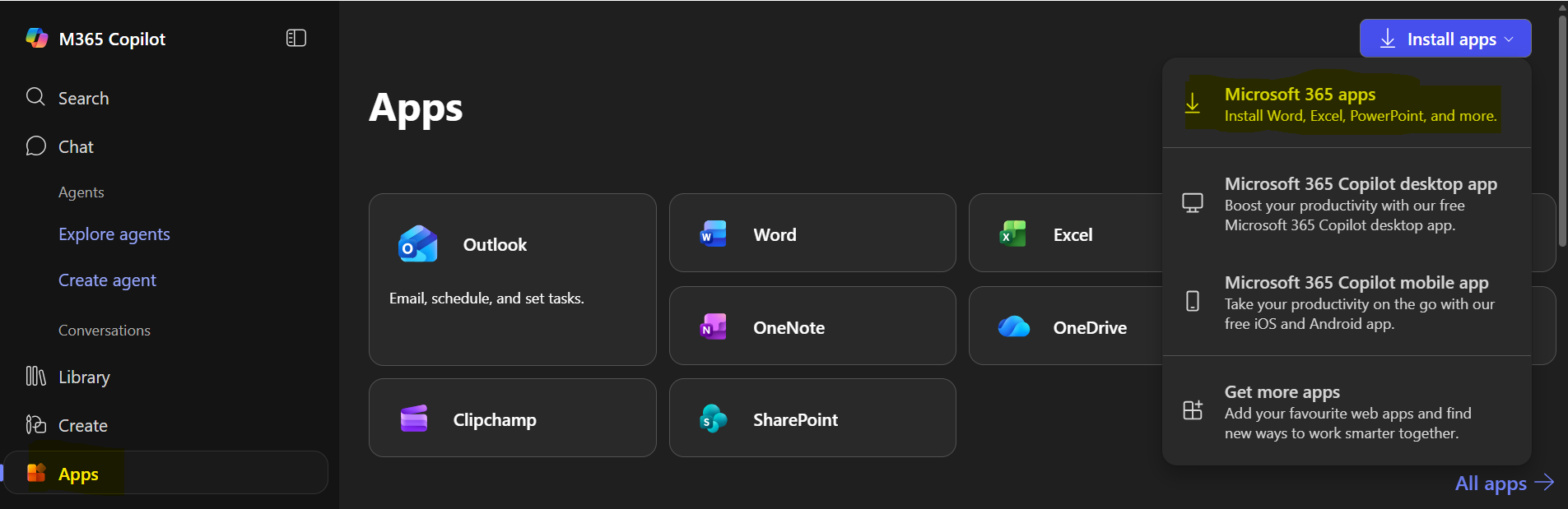1568x509 pixels.
Task: Click the Install apps button label
Action: pyautogui.click(x=1452, y=39)
